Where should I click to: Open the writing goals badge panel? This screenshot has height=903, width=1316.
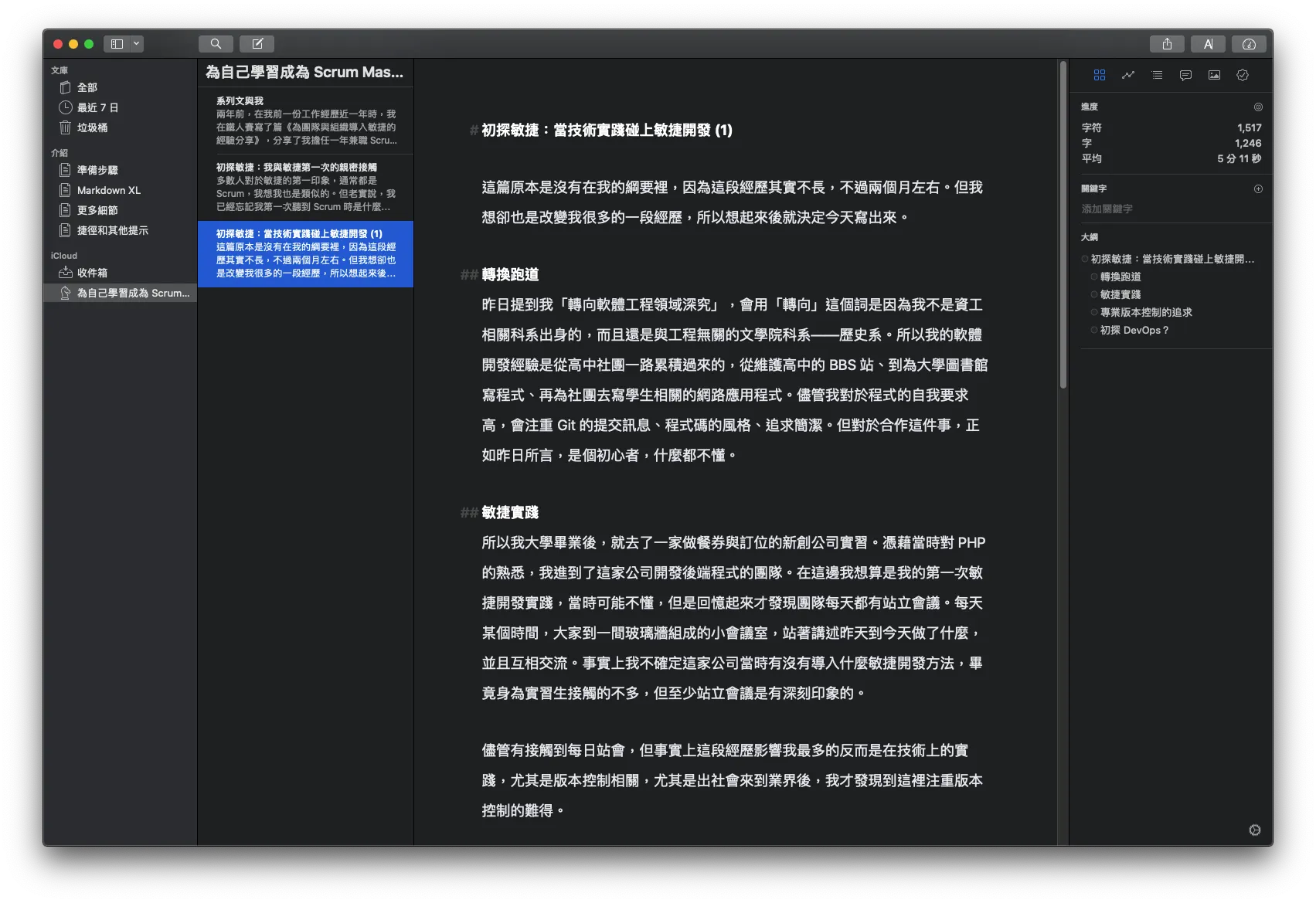coord(1242,75)
